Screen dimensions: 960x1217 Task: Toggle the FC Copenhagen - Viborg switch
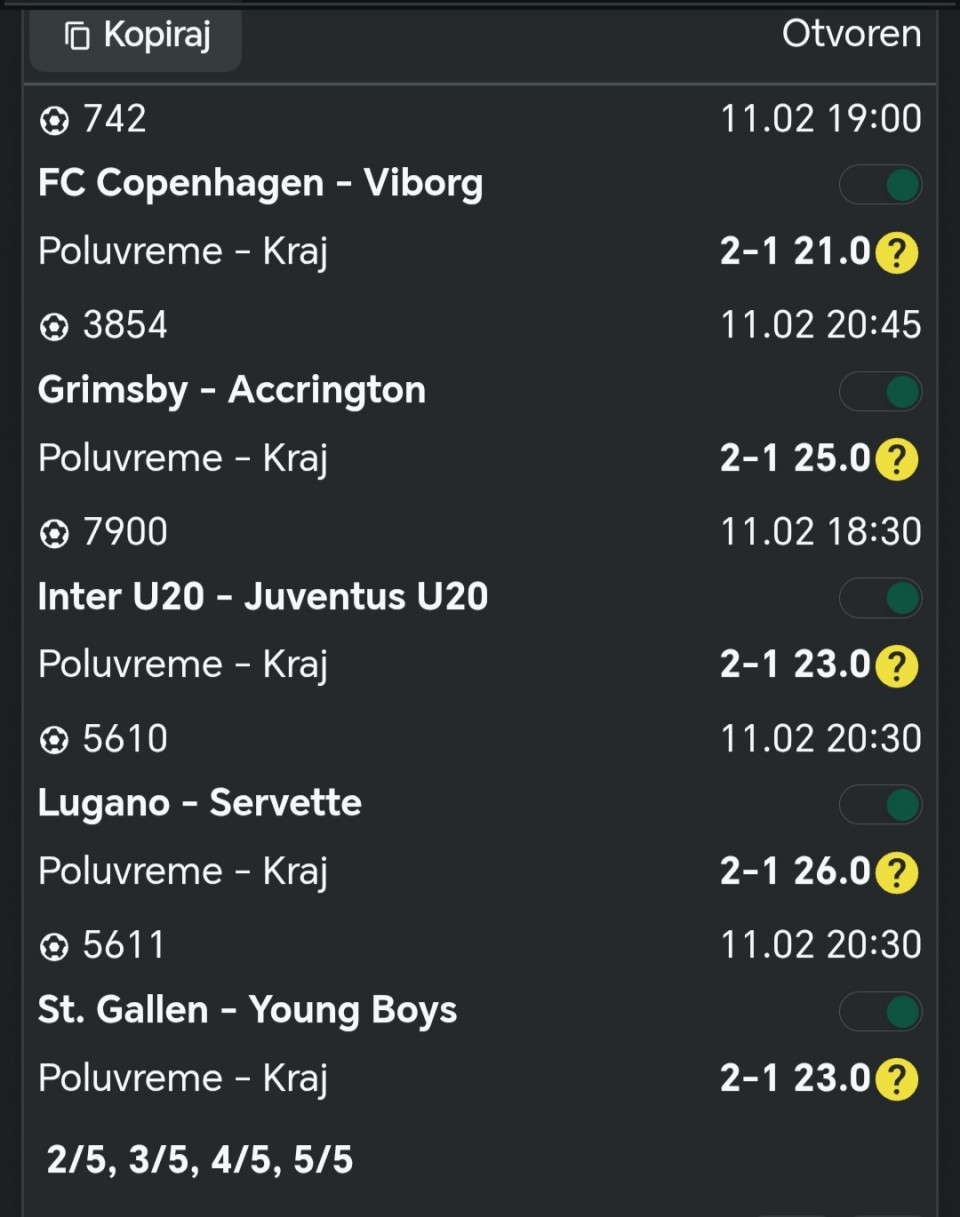pos(880,185)
